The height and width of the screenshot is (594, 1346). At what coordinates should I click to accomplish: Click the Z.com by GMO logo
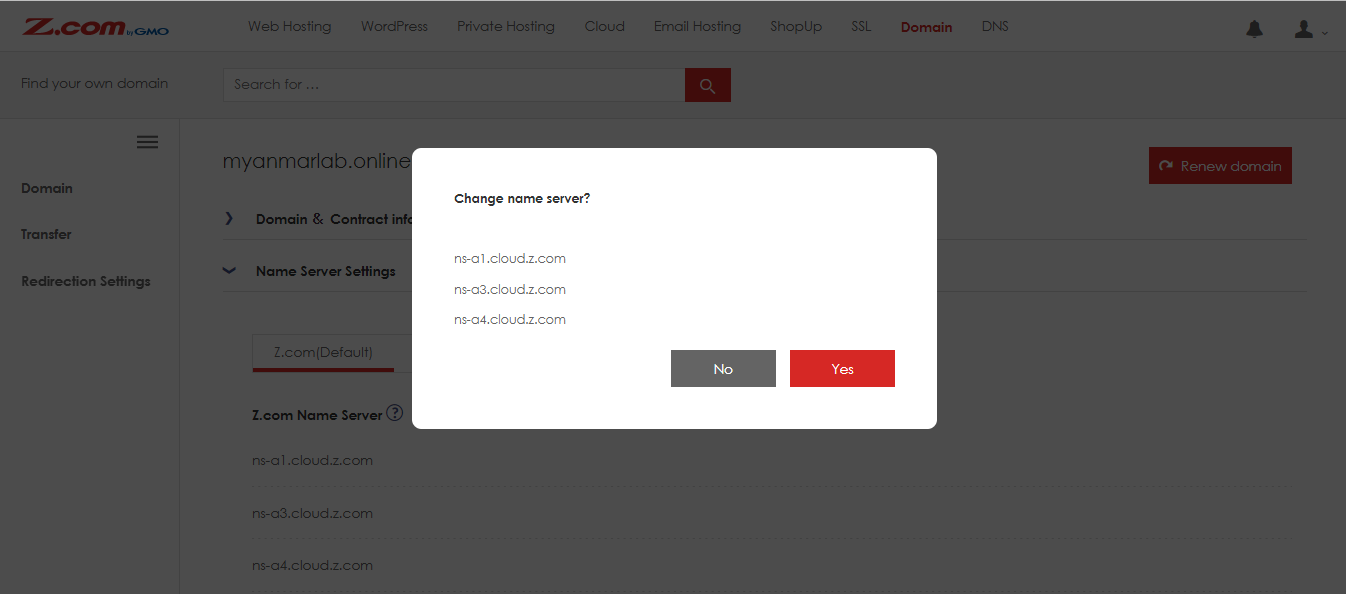[96, 27]
